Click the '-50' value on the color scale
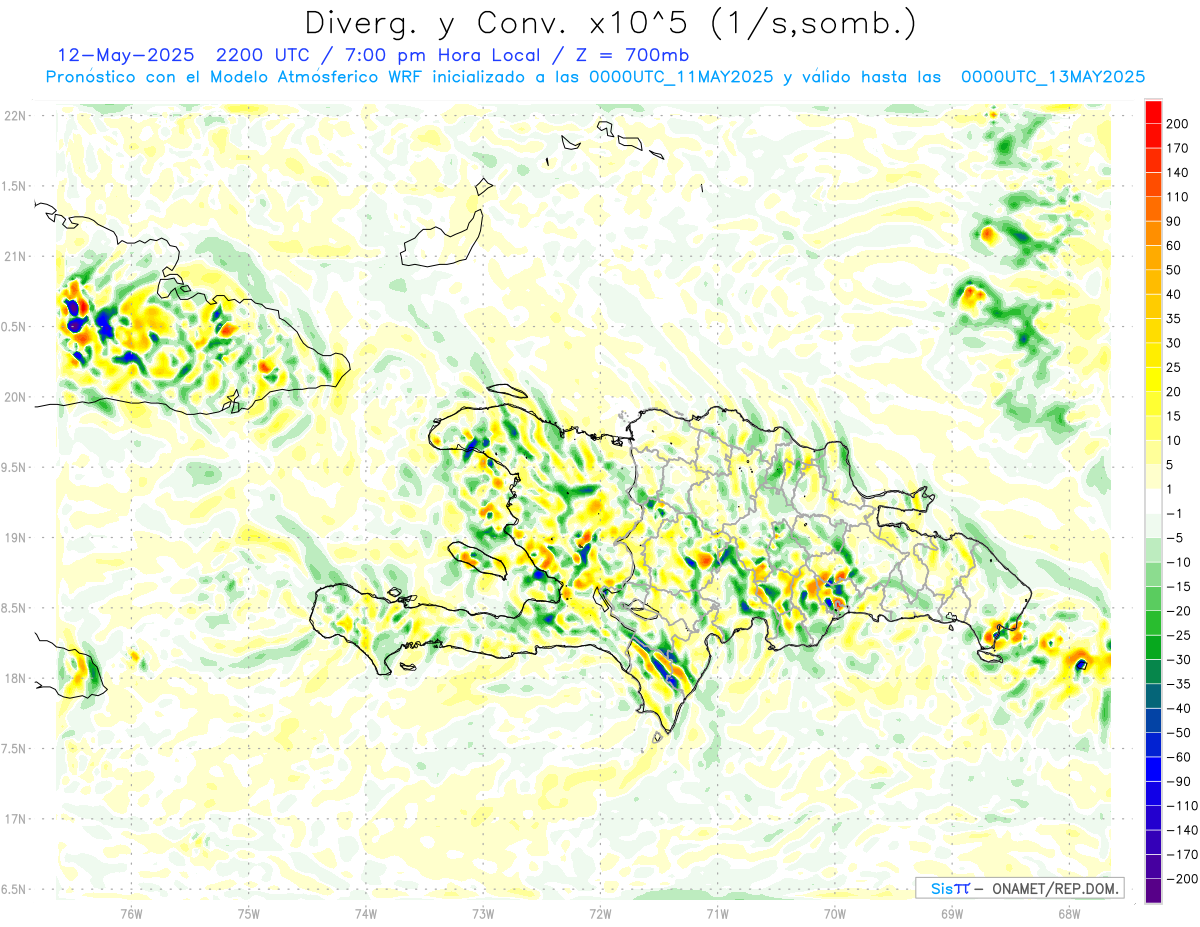 1178,733
